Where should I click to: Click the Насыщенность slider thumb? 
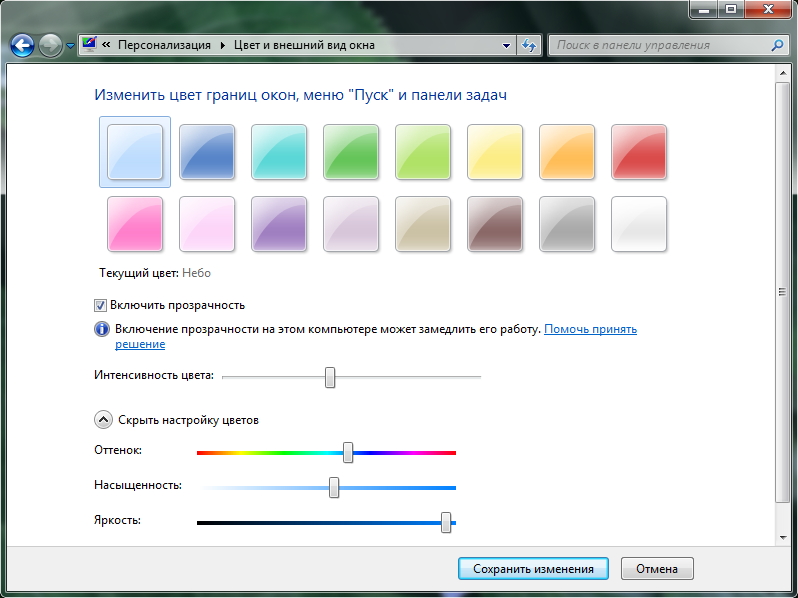(x=334, y=487)
